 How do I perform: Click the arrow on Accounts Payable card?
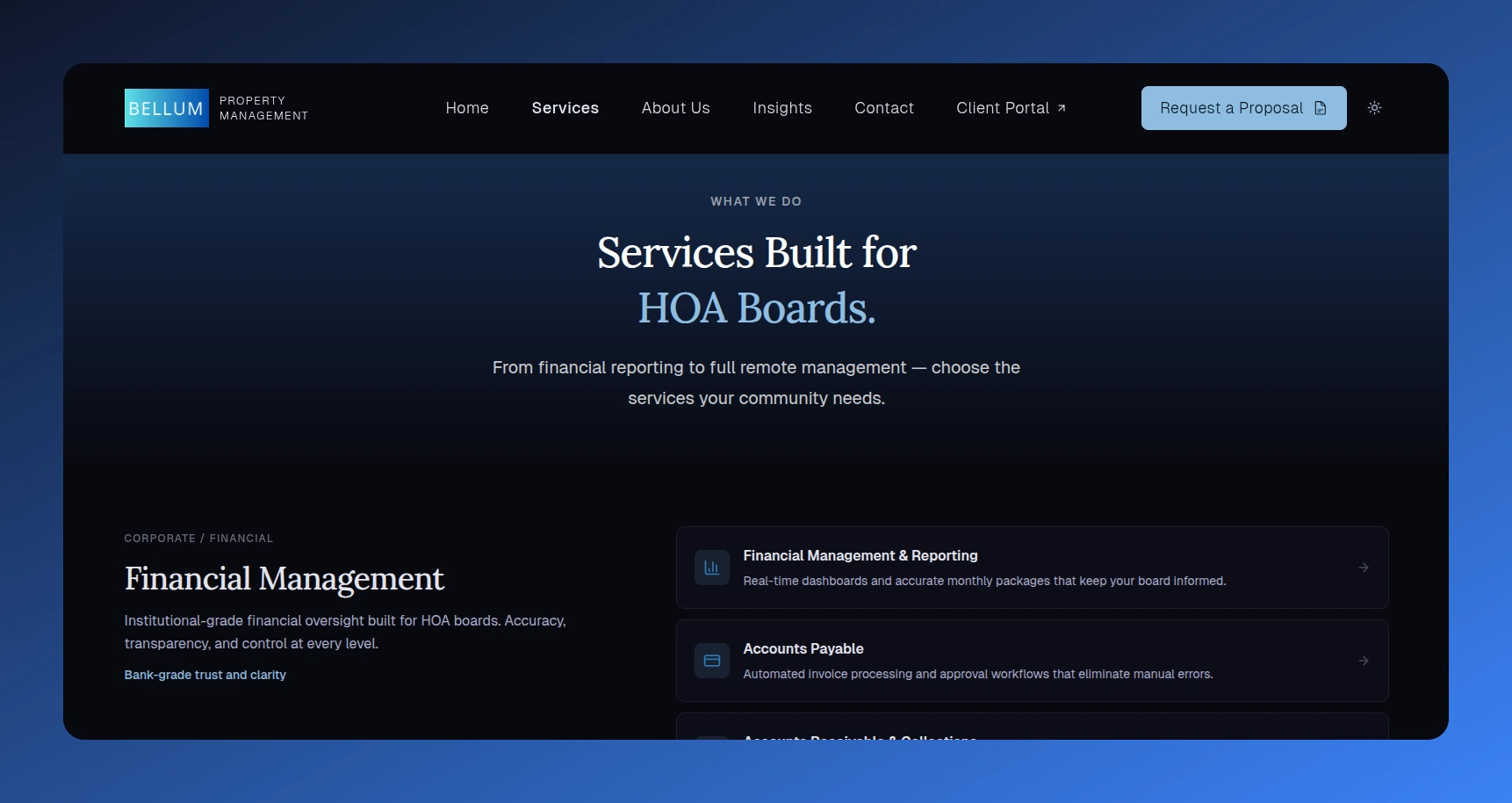[x=1364, y=661]
